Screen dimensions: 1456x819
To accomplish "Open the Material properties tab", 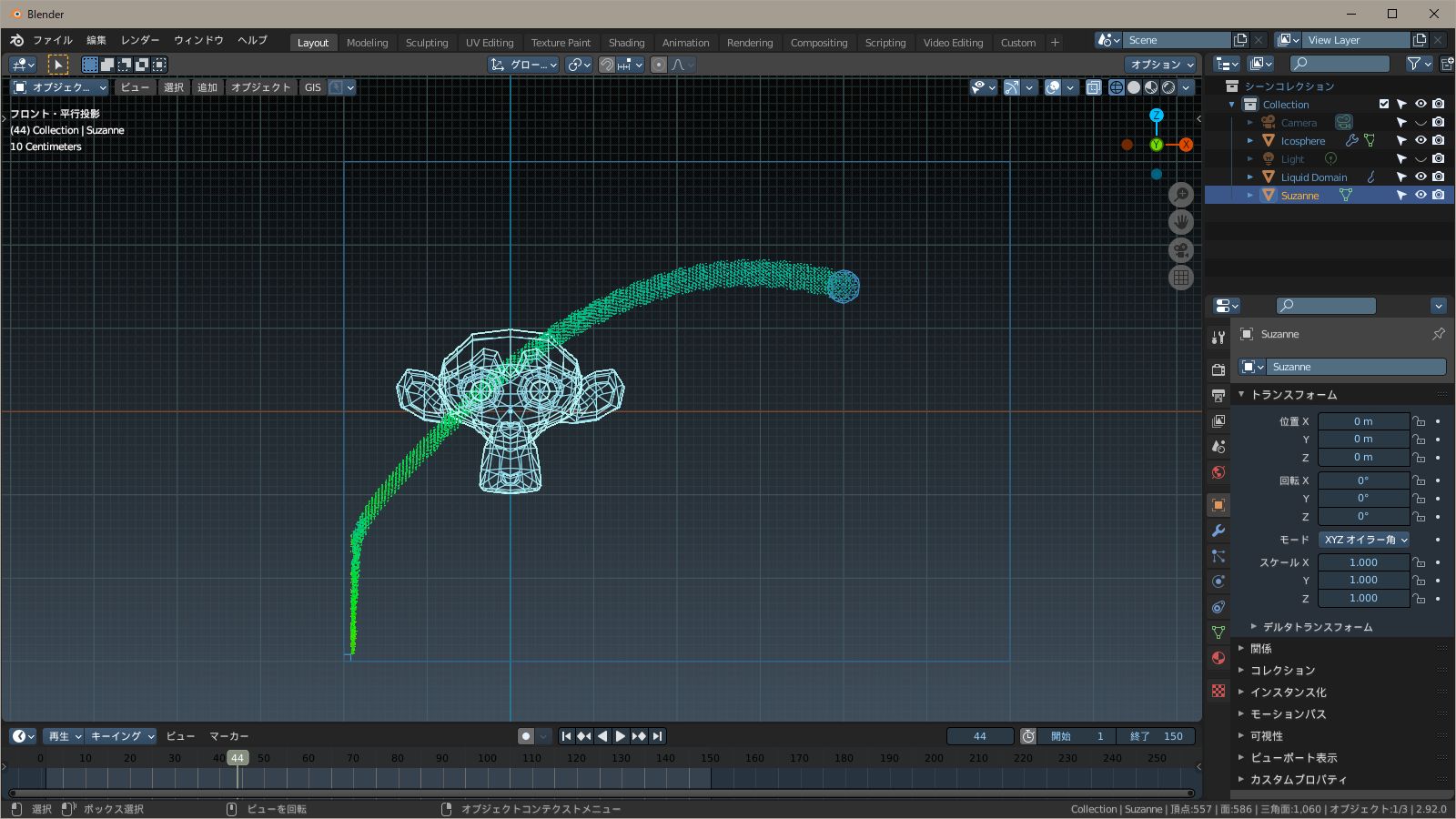I will (x=1218, y=658).
